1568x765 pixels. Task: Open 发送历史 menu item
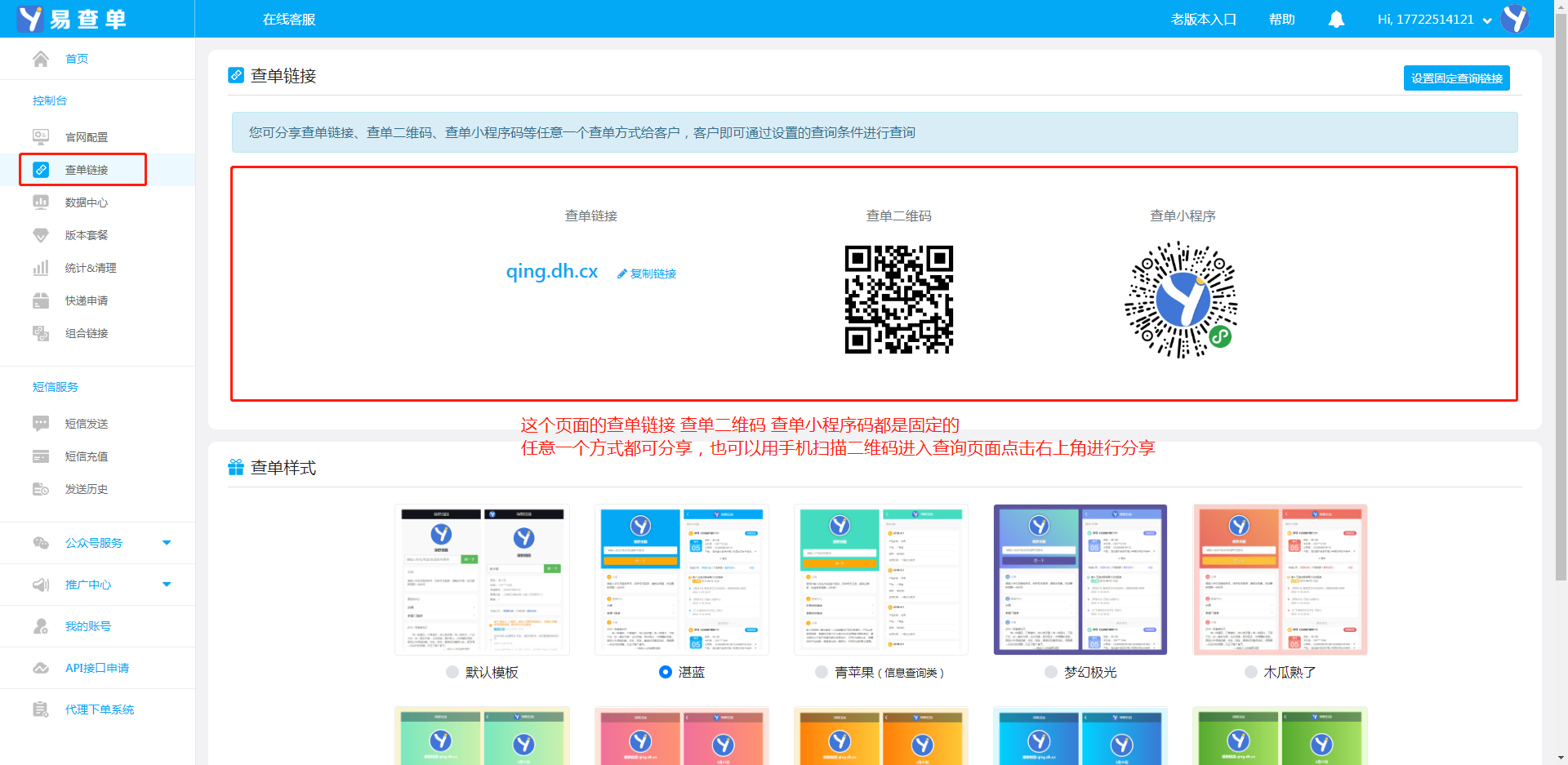pos(87,489)
